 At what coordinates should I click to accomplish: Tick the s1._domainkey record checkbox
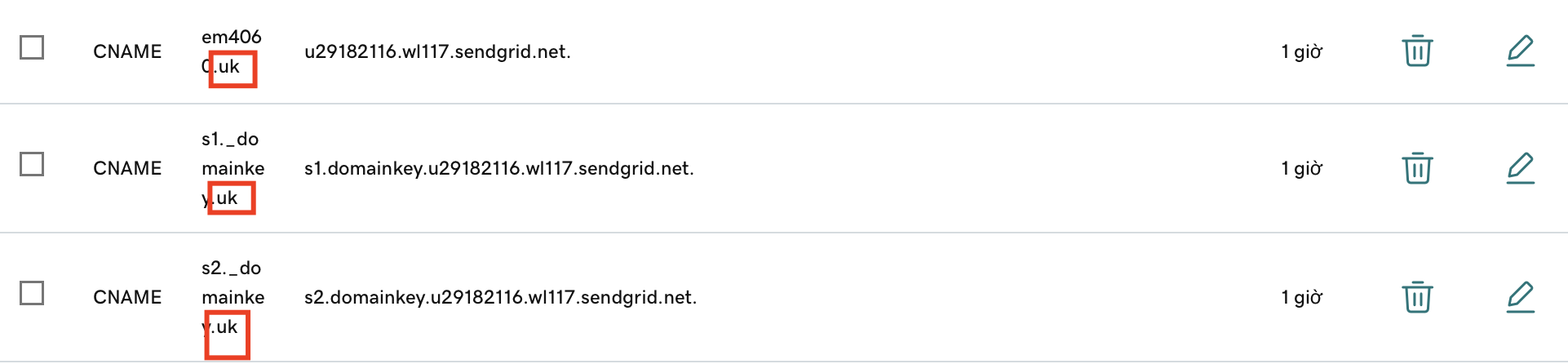click(32, 165)
